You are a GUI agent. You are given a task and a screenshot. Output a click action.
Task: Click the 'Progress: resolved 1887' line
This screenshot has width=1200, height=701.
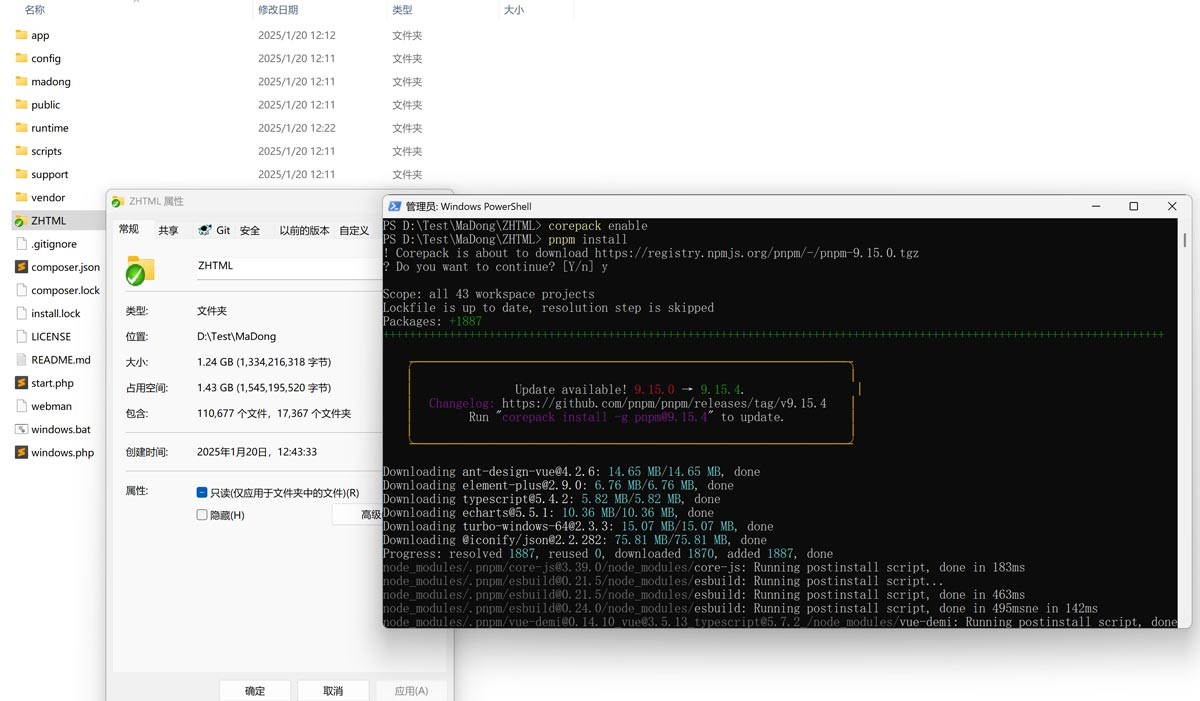click(607, 553)
